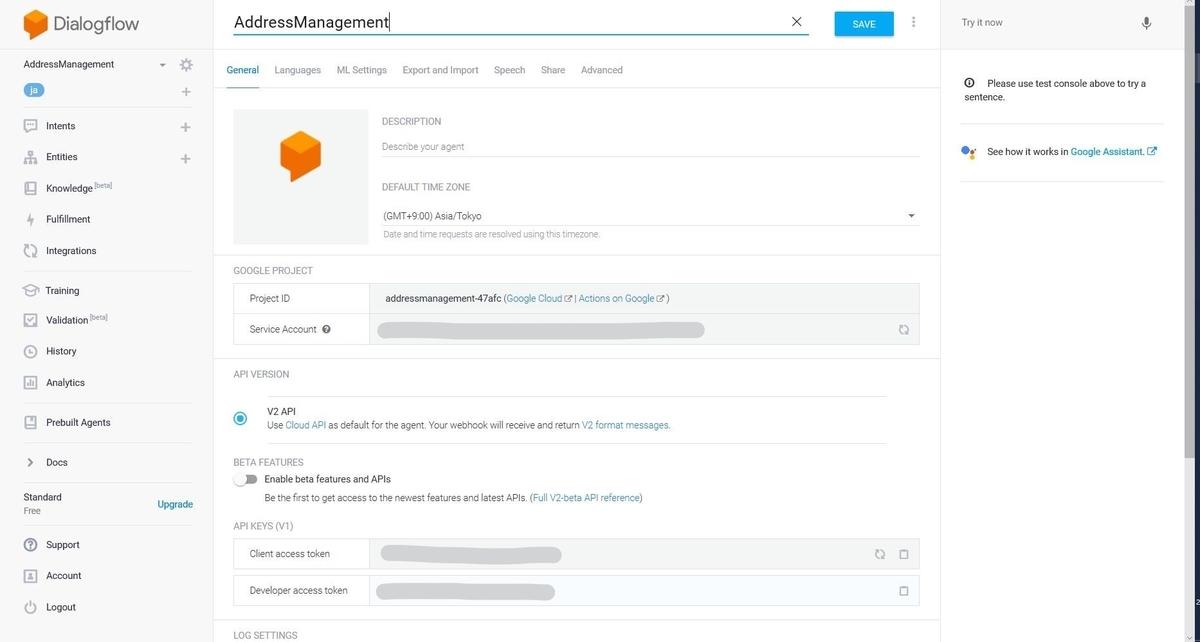The width and height of the screenshot is (1200, 642).
Task: Add a language with the plus icon
Action: click(185, 92)
